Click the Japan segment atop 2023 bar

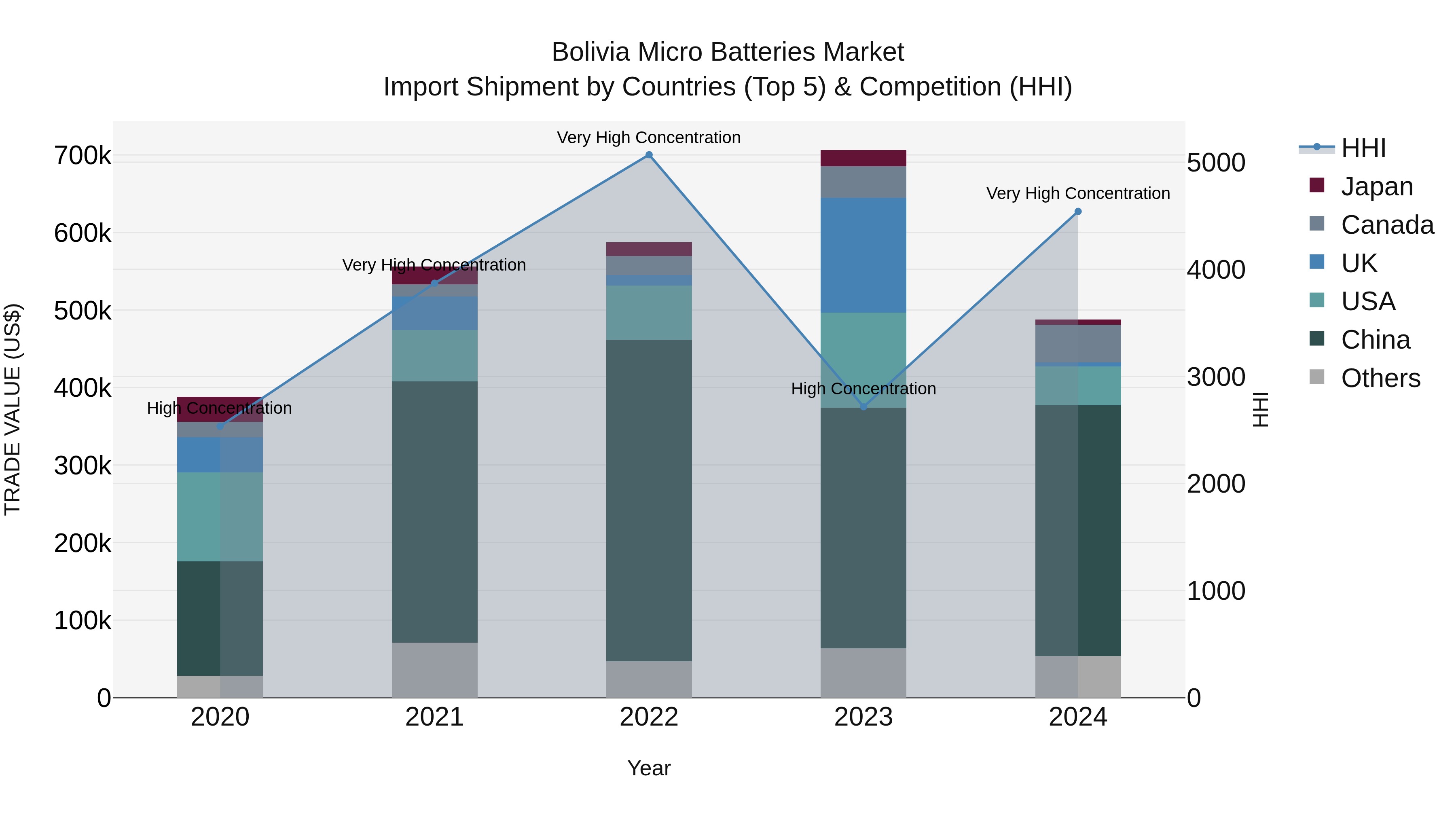tap(863, 158)
